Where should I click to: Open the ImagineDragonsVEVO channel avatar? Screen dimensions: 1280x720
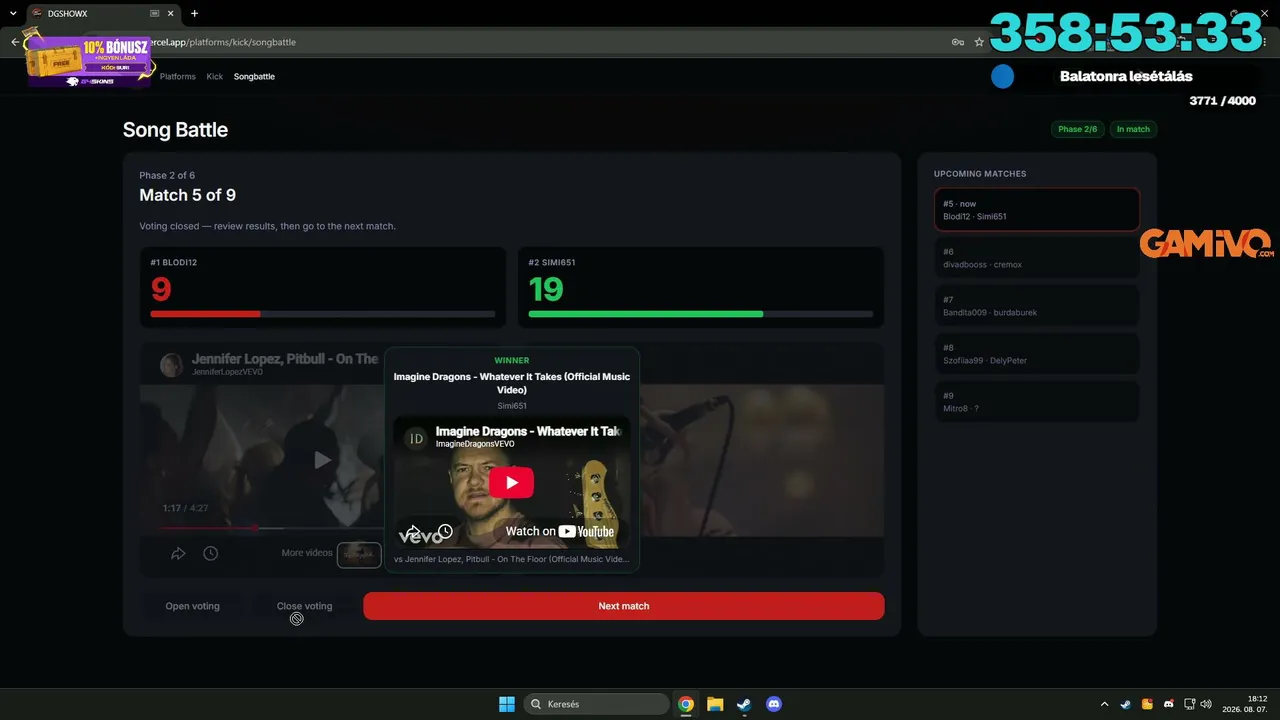point(417,438)
